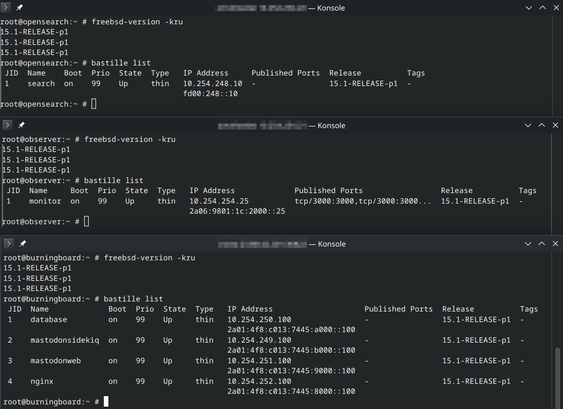The width and height of the screenshot is (563, 409).
Task: Click release 15.1-RELEASE-p1 in the monitor row
Action: click(x=475, y=201)
